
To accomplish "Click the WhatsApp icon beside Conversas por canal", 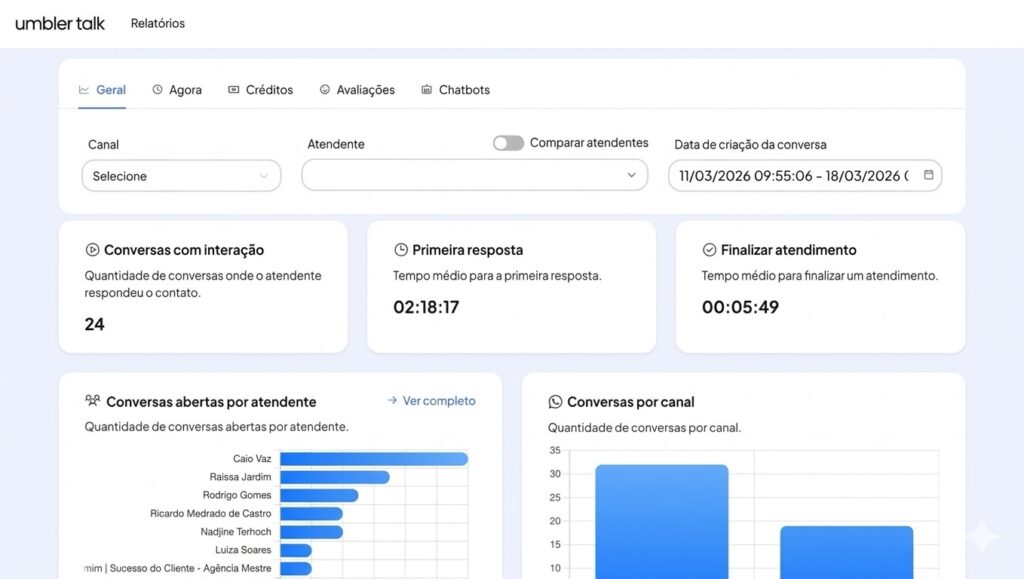I will pos(555,402).
